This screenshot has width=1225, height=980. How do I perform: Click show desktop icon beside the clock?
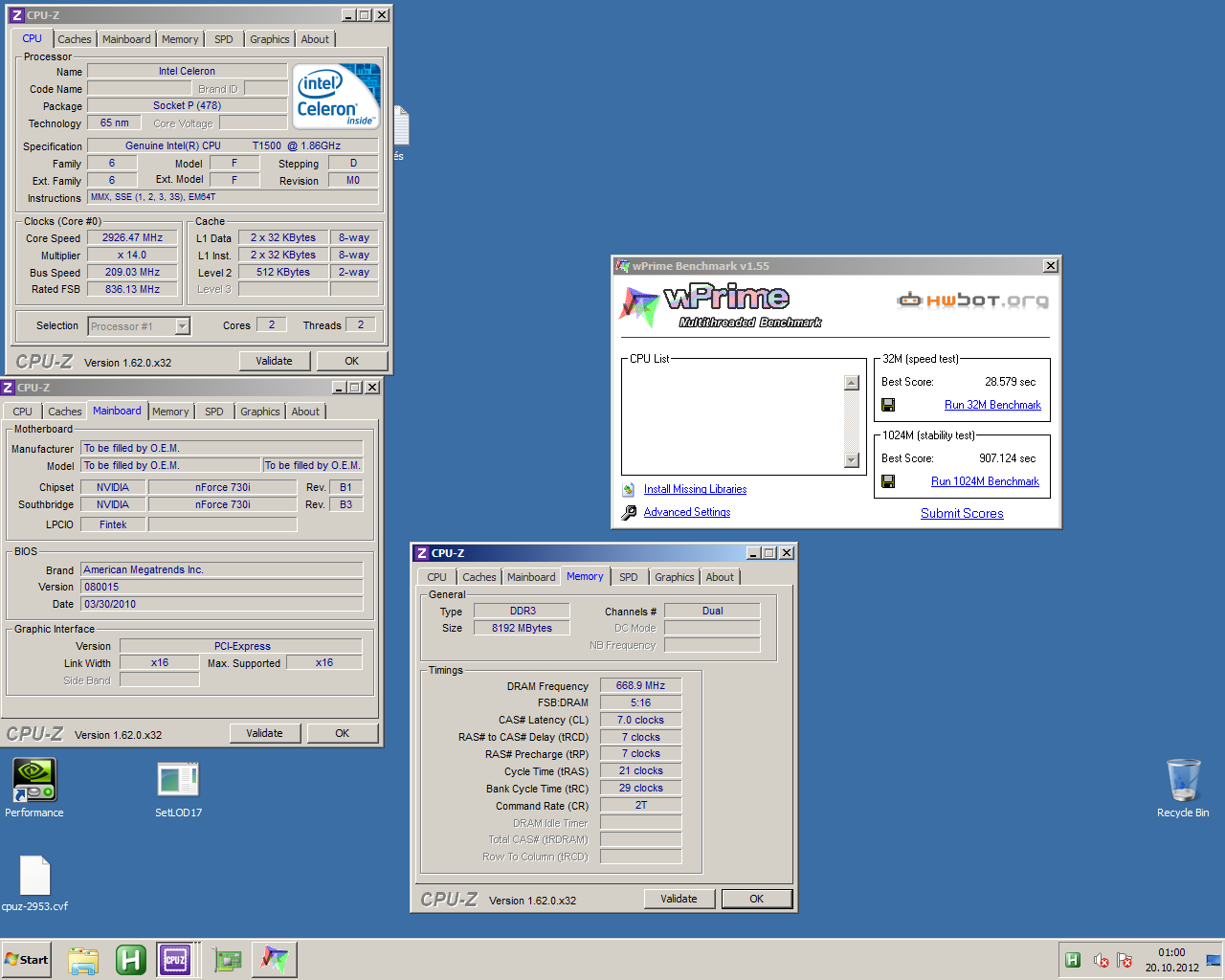point(1214,960)
